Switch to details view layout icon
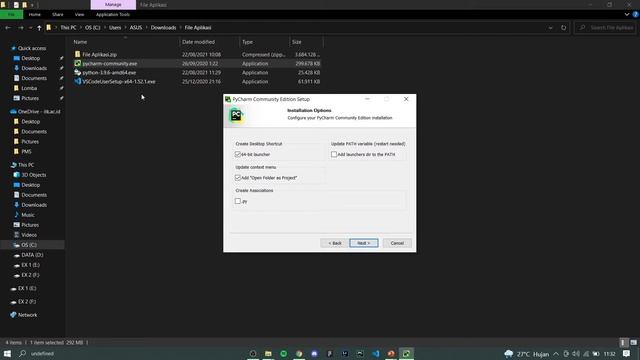Screen dimensions: 640x360 (x=623, y=342)
